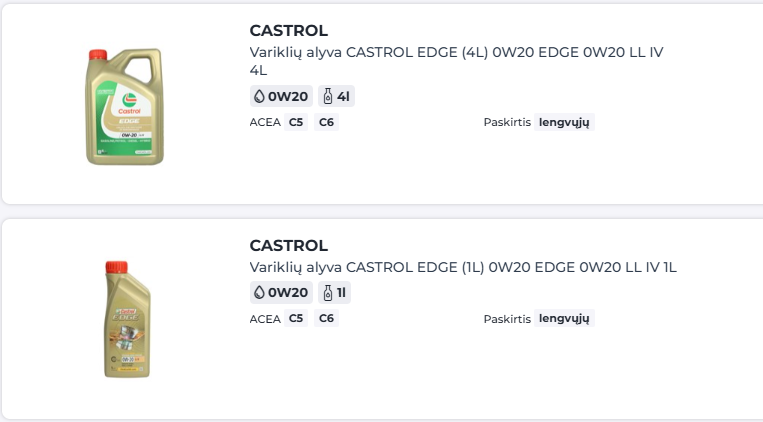Select the C5 ACEA tag on the 1L product
Image resolution: width=763 pixels, height=422 pixels.
pos(295,319)
